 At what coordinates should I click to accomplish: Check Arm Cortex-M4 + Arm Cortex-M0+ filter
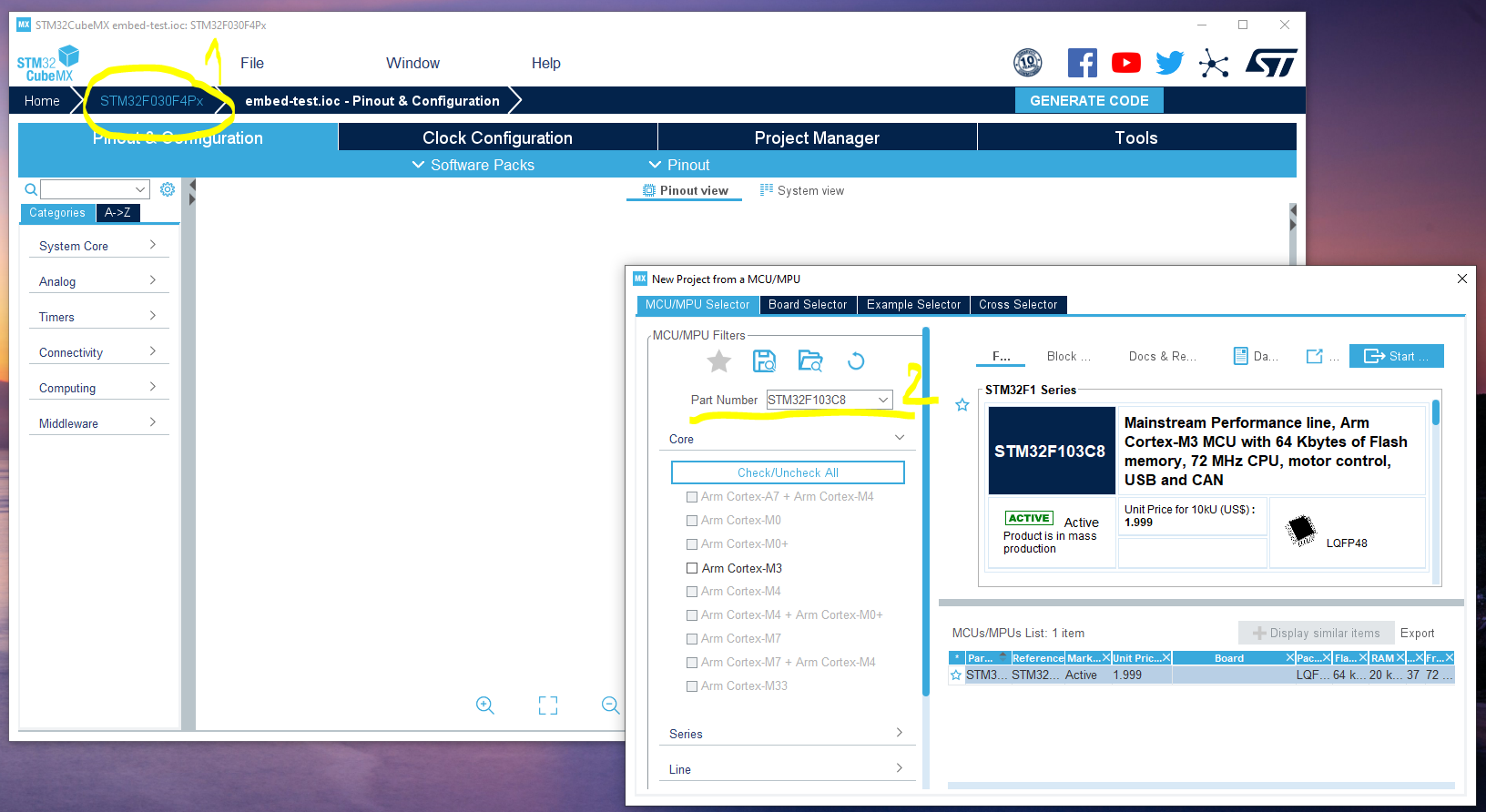692,615
